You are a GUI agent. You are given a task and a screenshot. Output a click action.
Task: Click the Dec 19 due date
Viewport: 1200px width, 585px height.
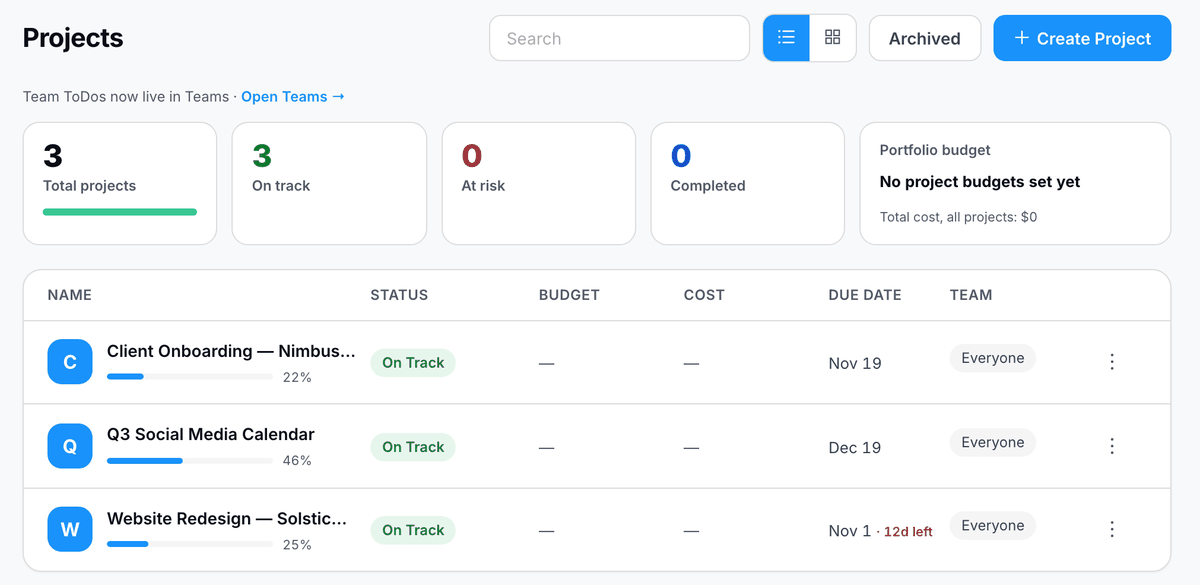click(x=855, y=447)
